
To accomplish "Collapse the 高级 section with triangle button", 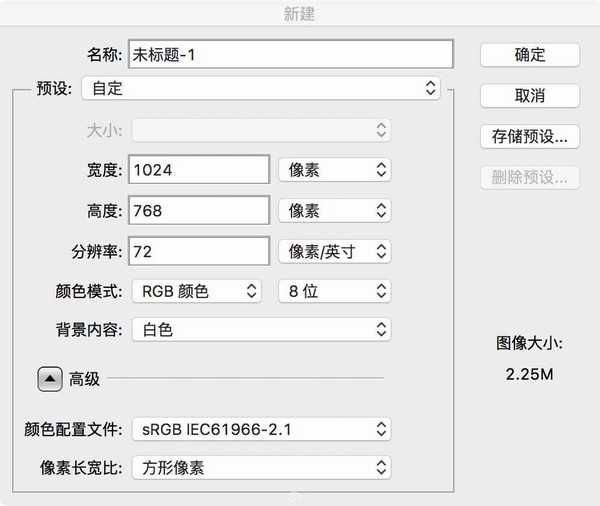I will click(x=49, y=379).
